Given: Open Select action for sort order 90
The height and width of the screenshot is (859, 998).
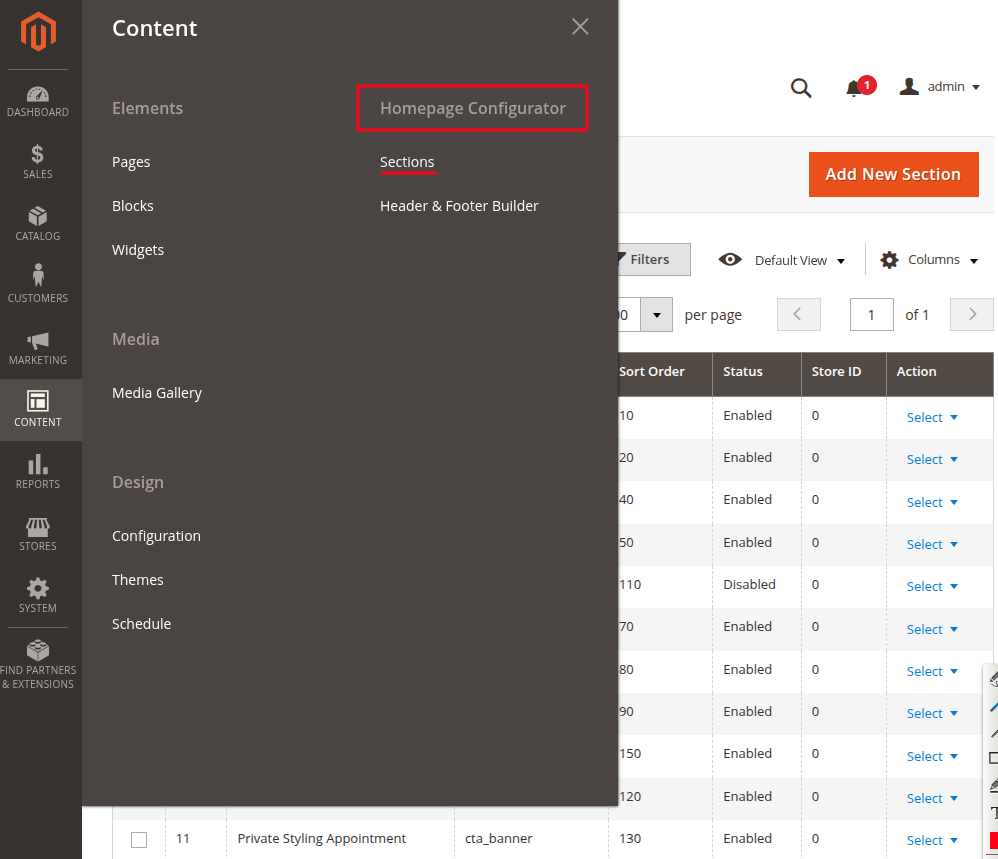Looking at the screenshot, I should pyautogui.click(x=932, y=714).
